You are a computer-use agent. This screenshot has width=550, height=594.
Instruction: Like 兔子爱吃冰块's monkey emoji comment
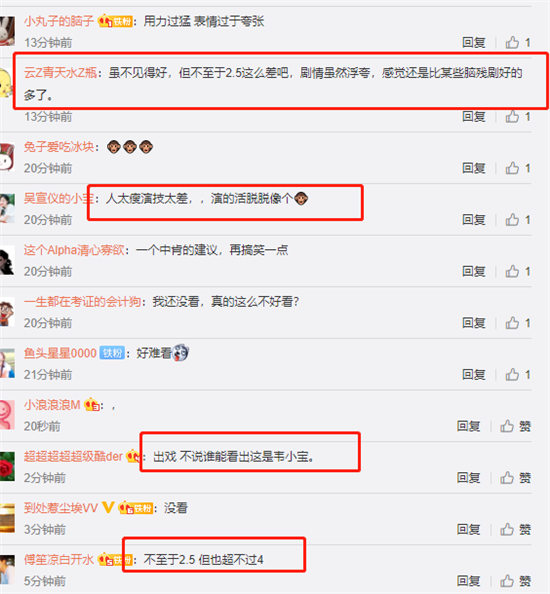click(517, 168)
